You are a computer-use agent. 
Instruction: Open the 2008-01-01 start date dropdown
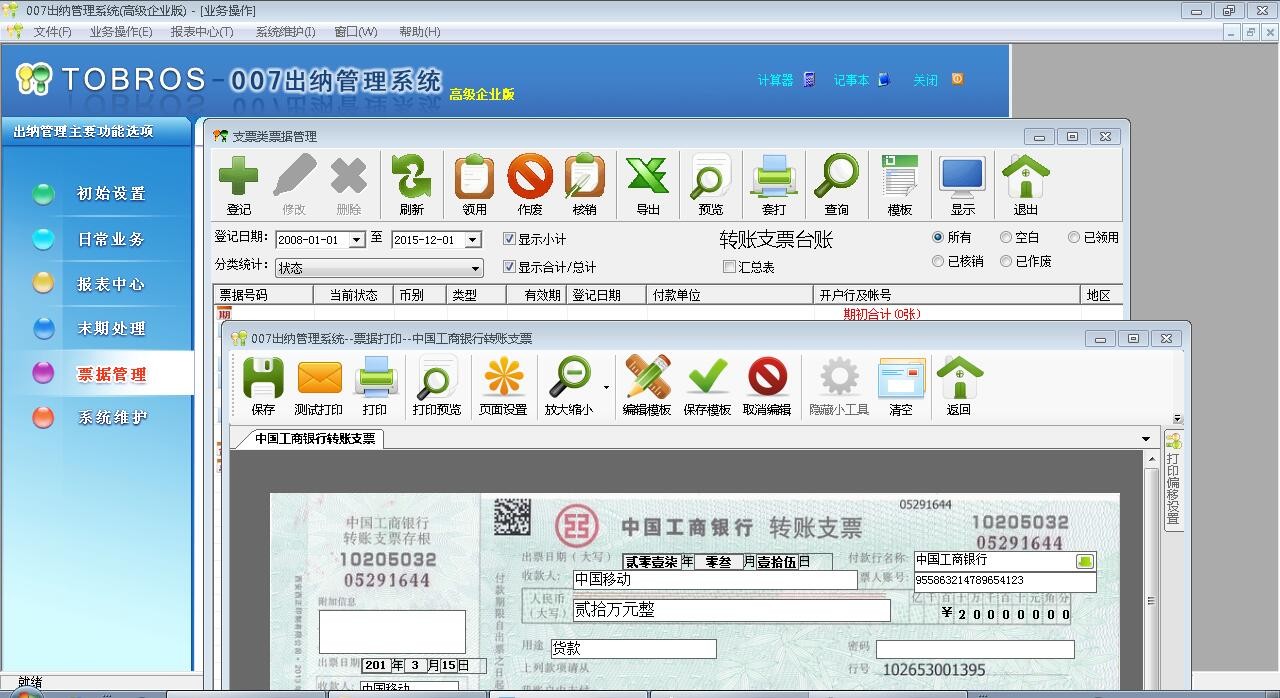tap(356, 240)
